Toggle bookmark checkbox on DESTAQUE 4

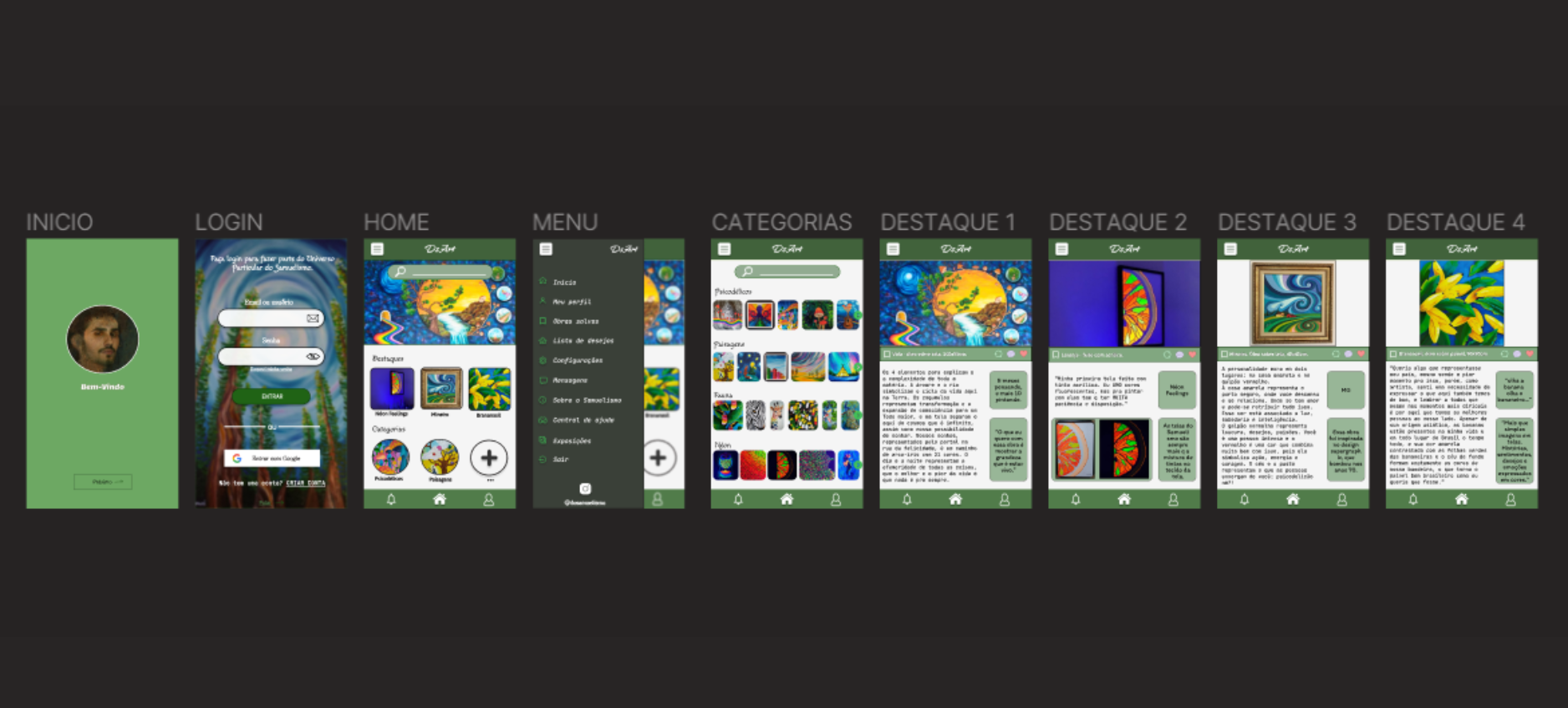click(1393, 354)
